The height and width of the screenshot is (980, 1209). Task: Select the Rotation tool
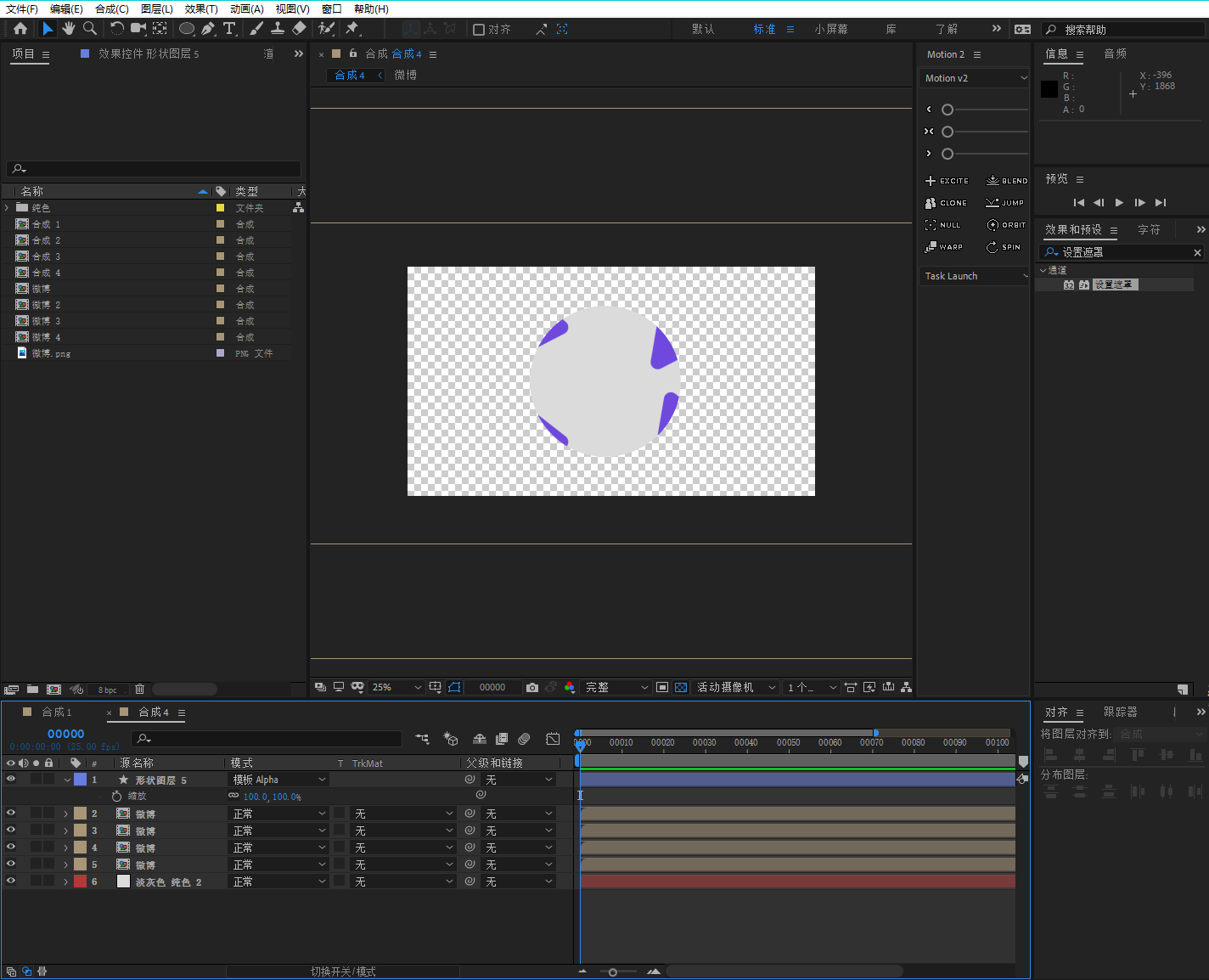(116, 29)
